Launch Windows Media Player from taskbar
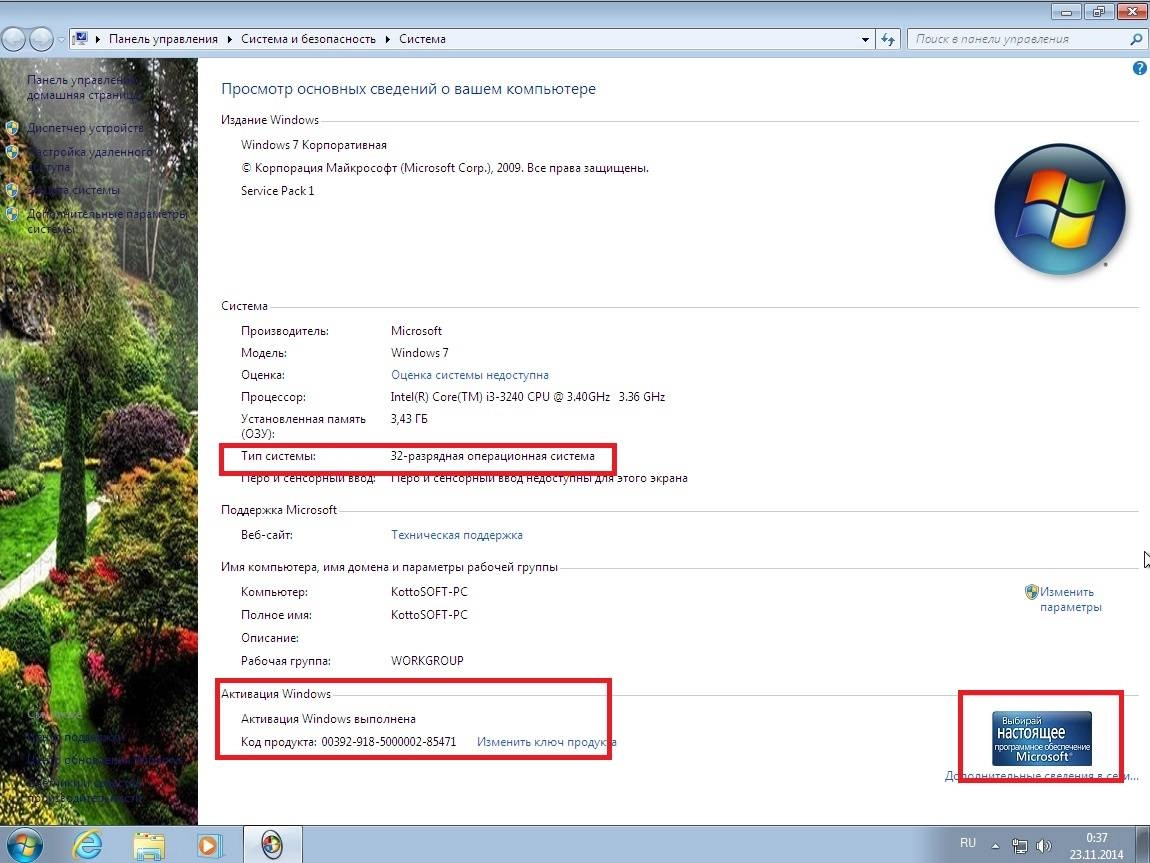Viewport: 1150px width, 863px height. pos(208,845)
